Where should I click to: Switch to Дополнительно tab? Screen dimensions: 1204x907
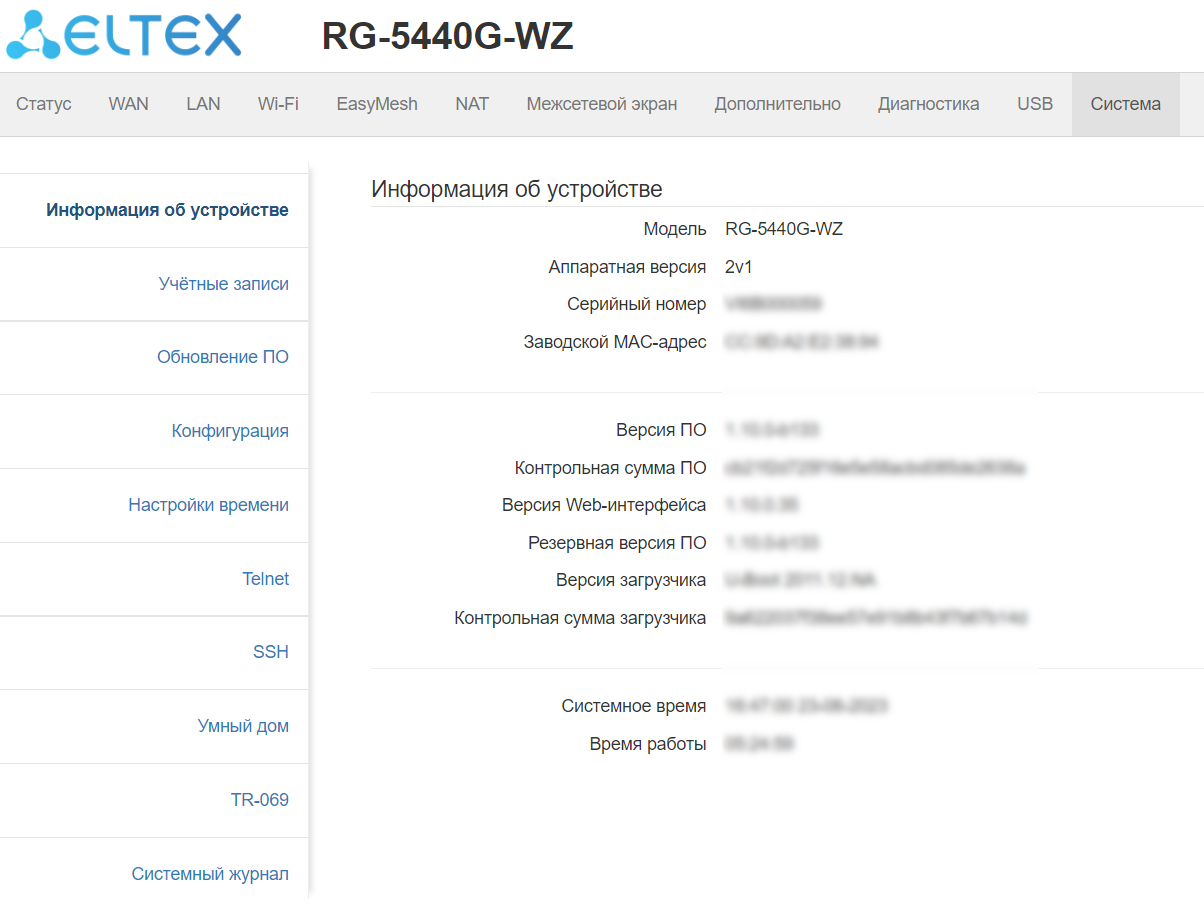777,104
